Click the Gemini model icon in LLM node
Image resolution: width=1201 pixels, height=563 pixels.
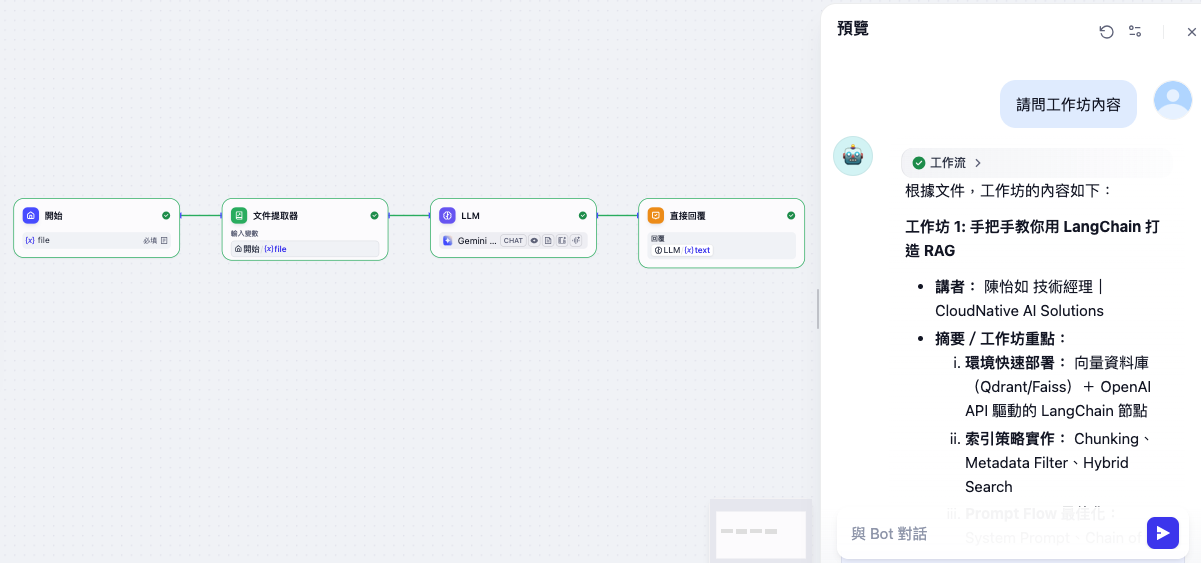point(448,241)
